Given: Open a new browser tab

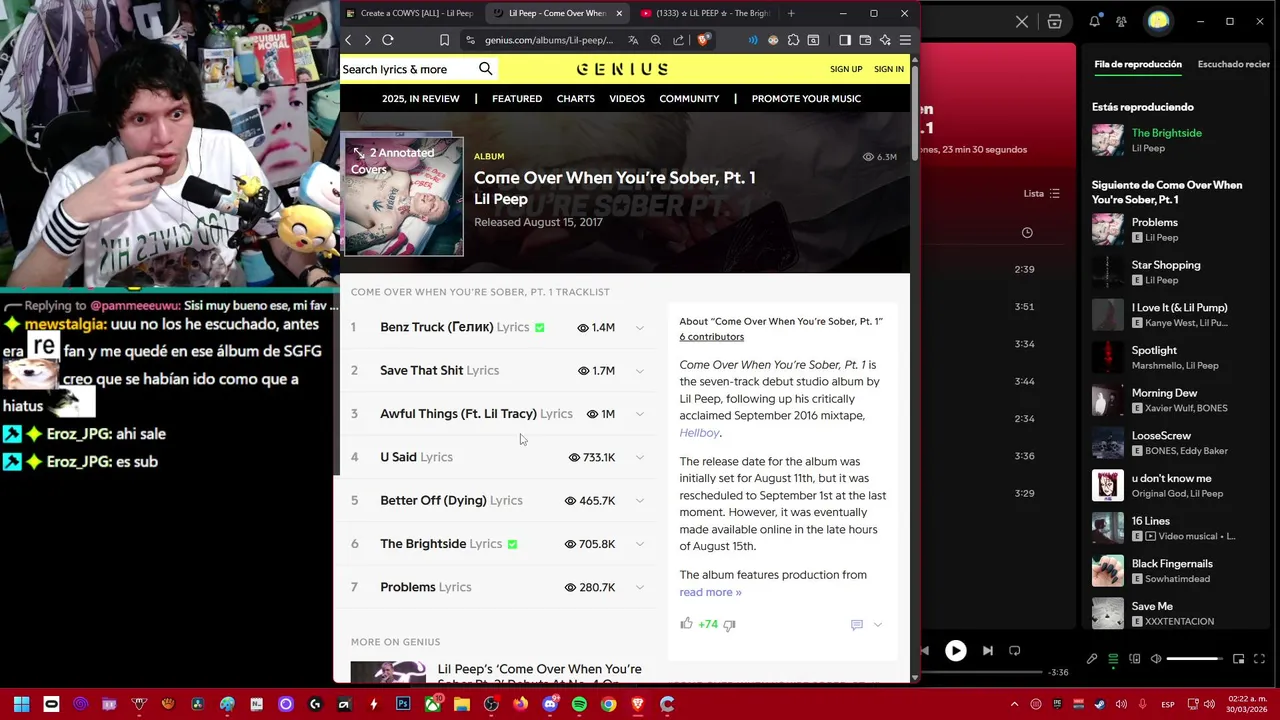Looking at the screenshot, I should click(x=791, y=13).
